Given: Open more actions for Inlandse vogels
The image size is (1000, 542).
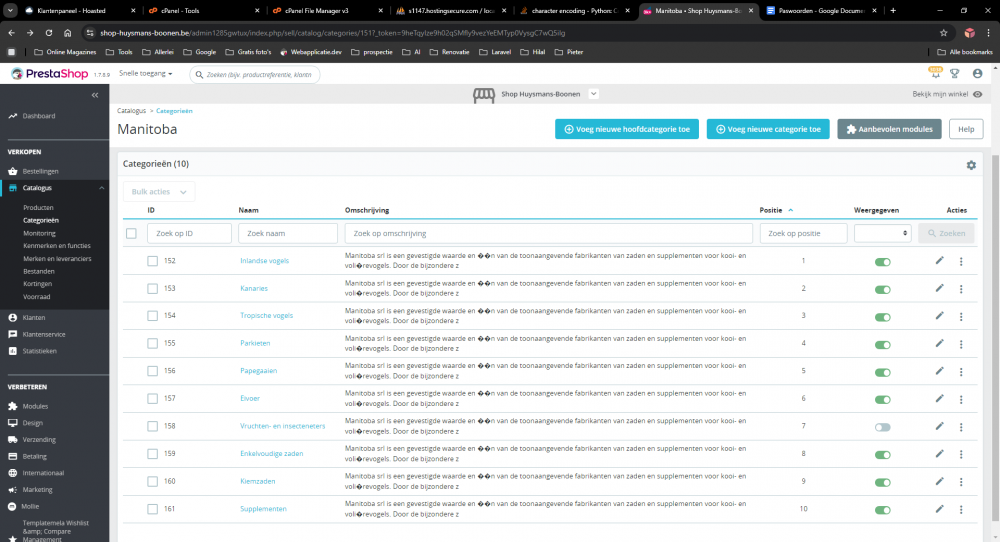Looking at the screenshot, I should (x=961, y=261).
